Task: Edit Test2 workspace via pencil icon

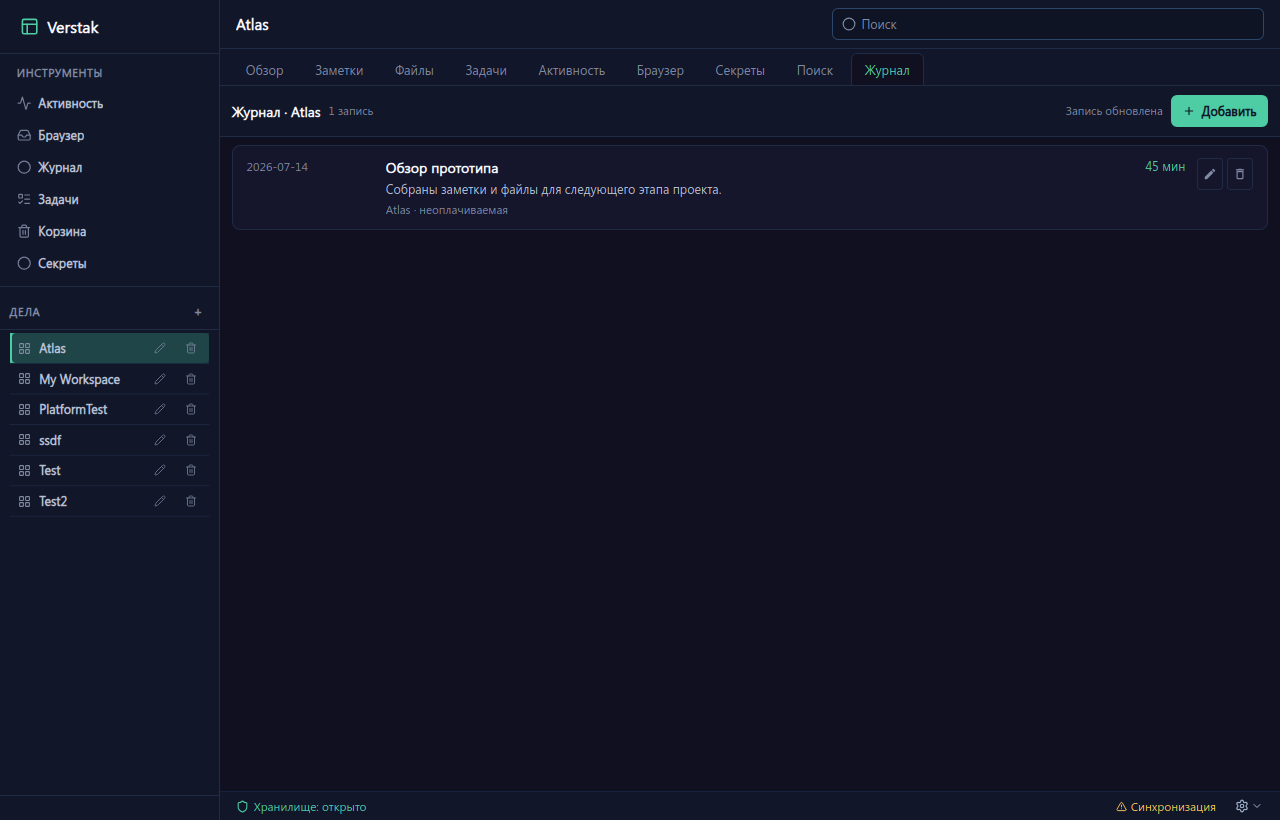Action: 160,501
